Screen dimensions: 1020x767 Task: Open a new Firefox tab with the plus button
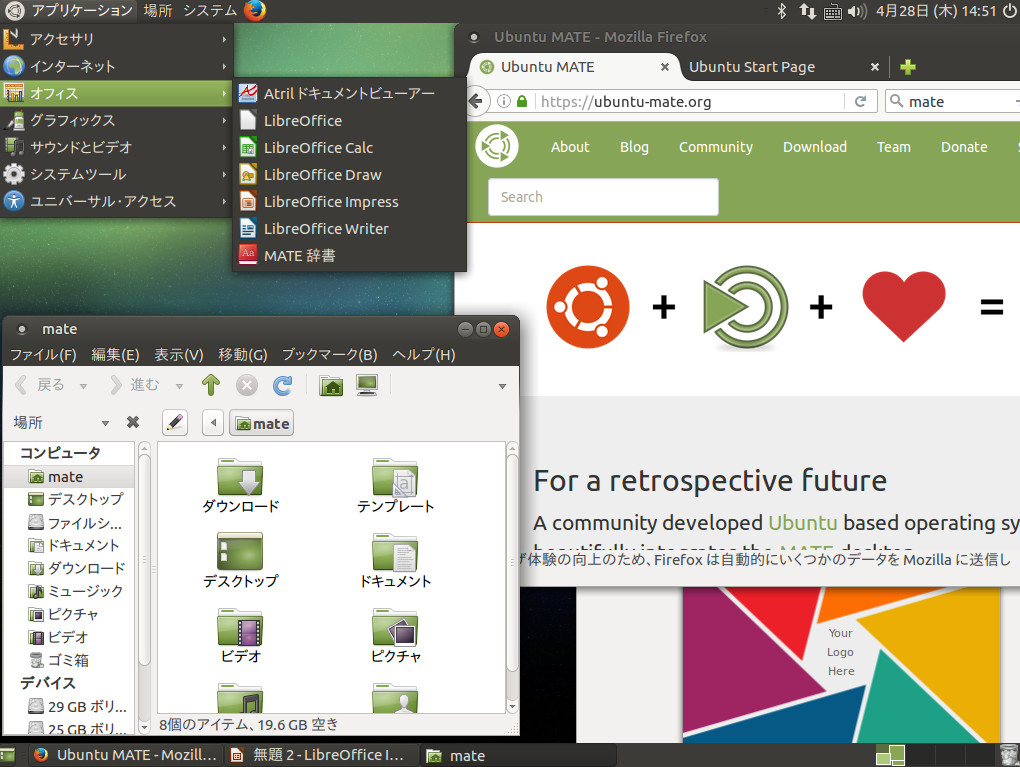click(x=907, y=67)
